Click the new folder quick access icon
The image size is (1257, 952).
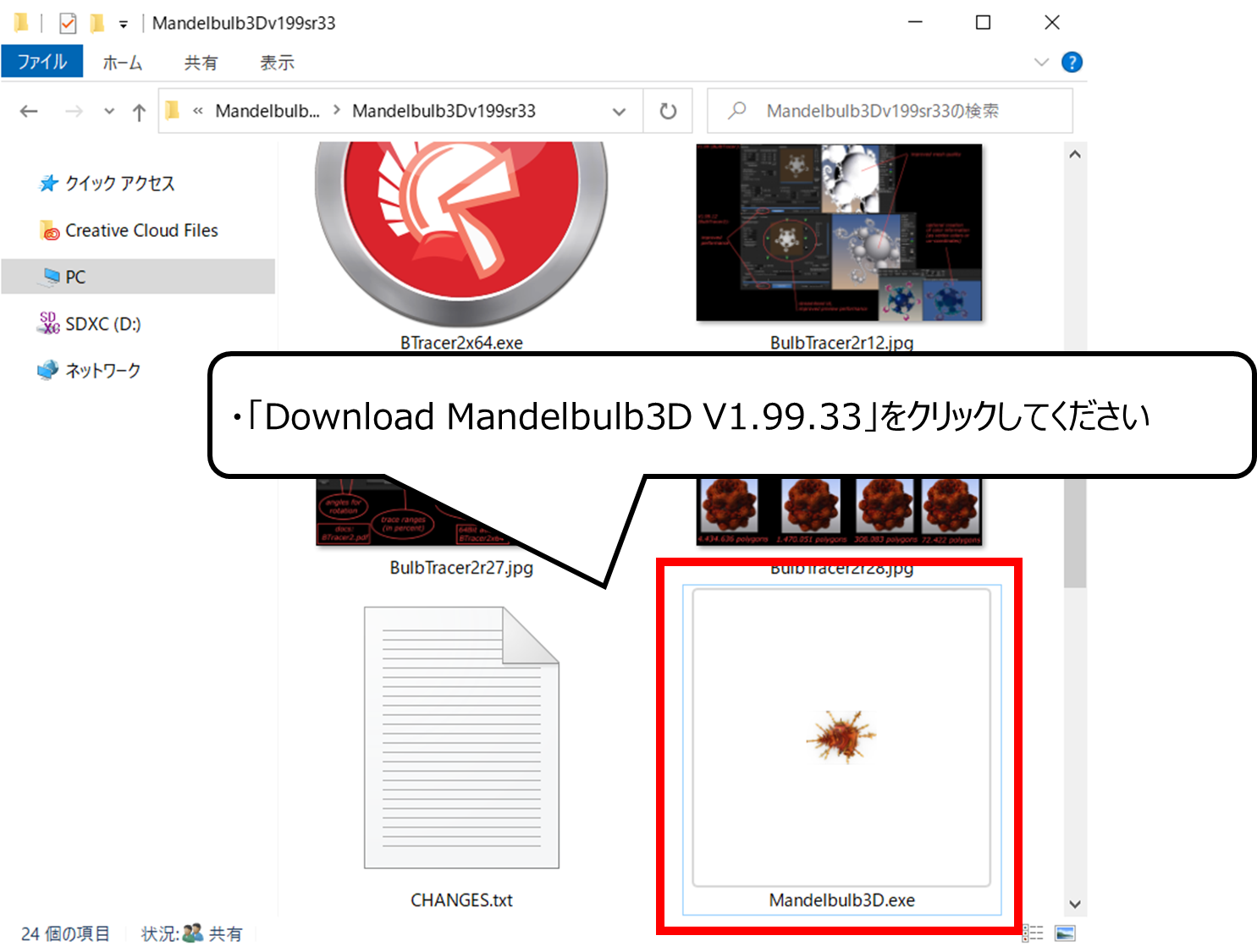pyautogui.click(x=97, y=23)
